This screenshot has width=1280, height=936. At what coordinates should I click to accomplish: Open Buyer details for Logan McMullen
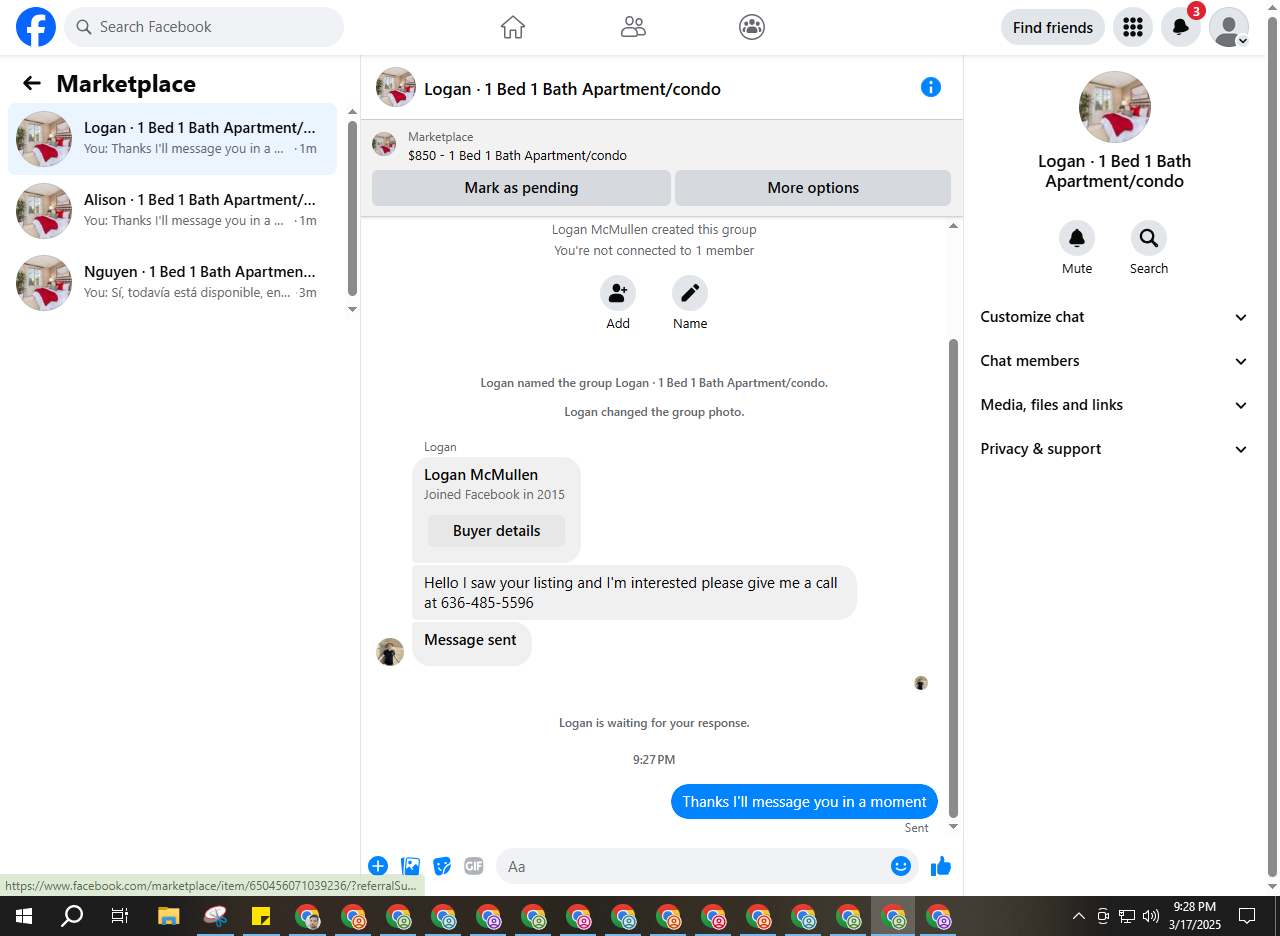tap(496, 531)
